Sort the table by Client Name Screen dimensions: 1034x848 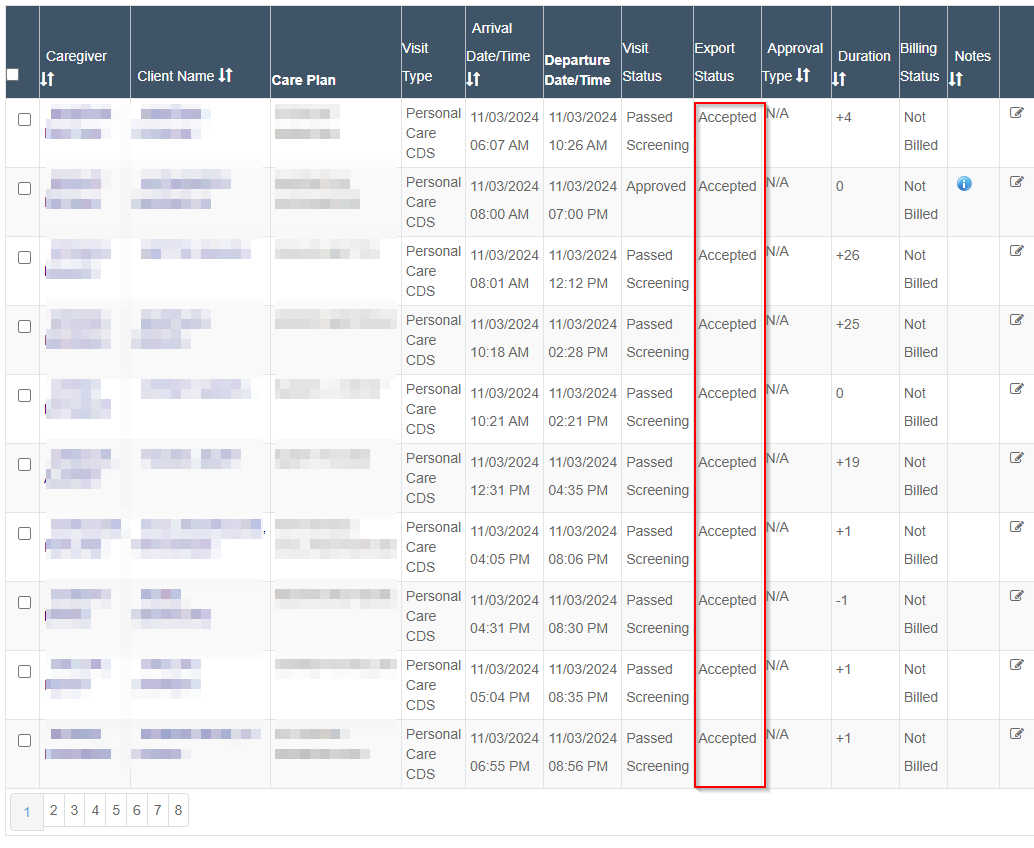tap(225, 75)
